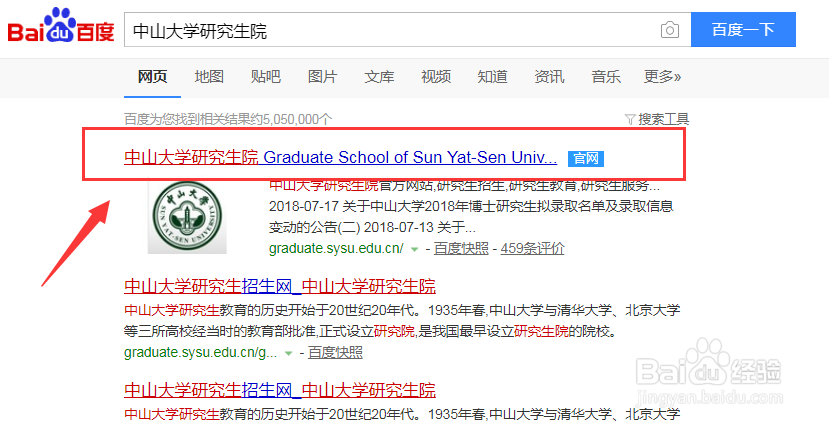Image resolution: width=829 pixels, height=426 pixels.
Task: Click the green graduate.sysu.edu.cn/ URL of first result
Action: (x=336, y=248)
